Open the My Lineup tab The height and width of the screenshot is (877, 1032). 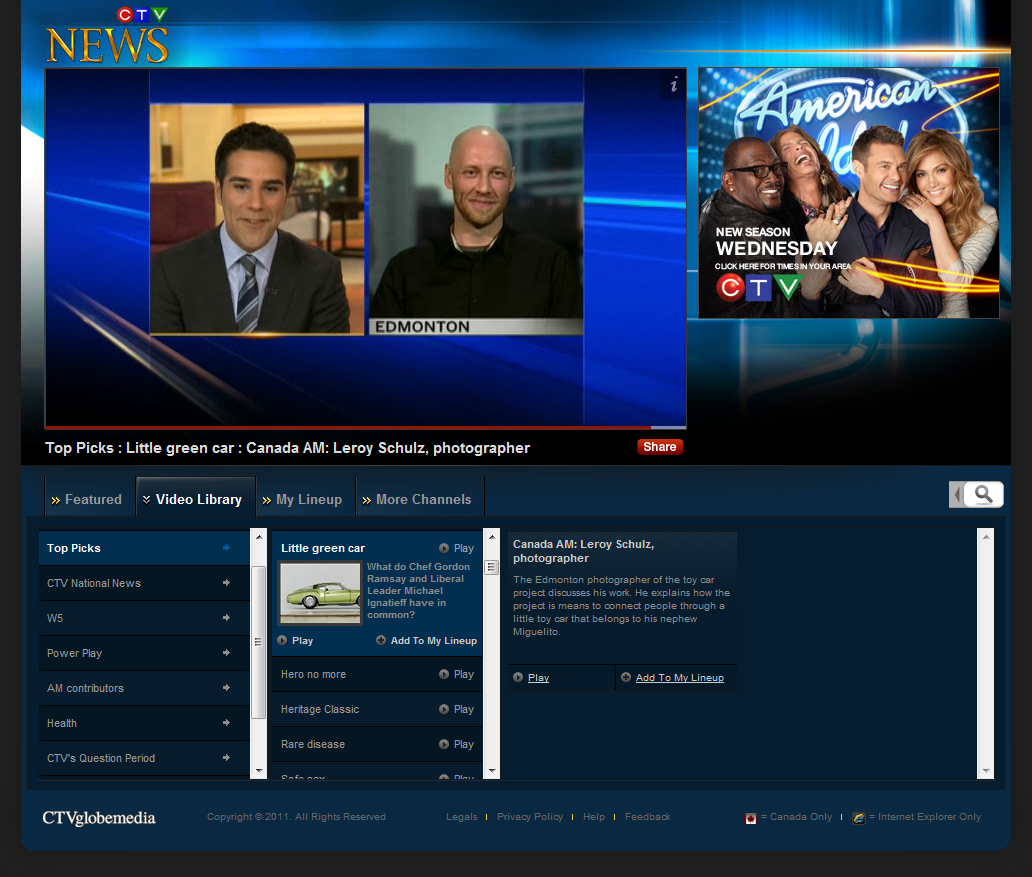click(x=305, y=499)
